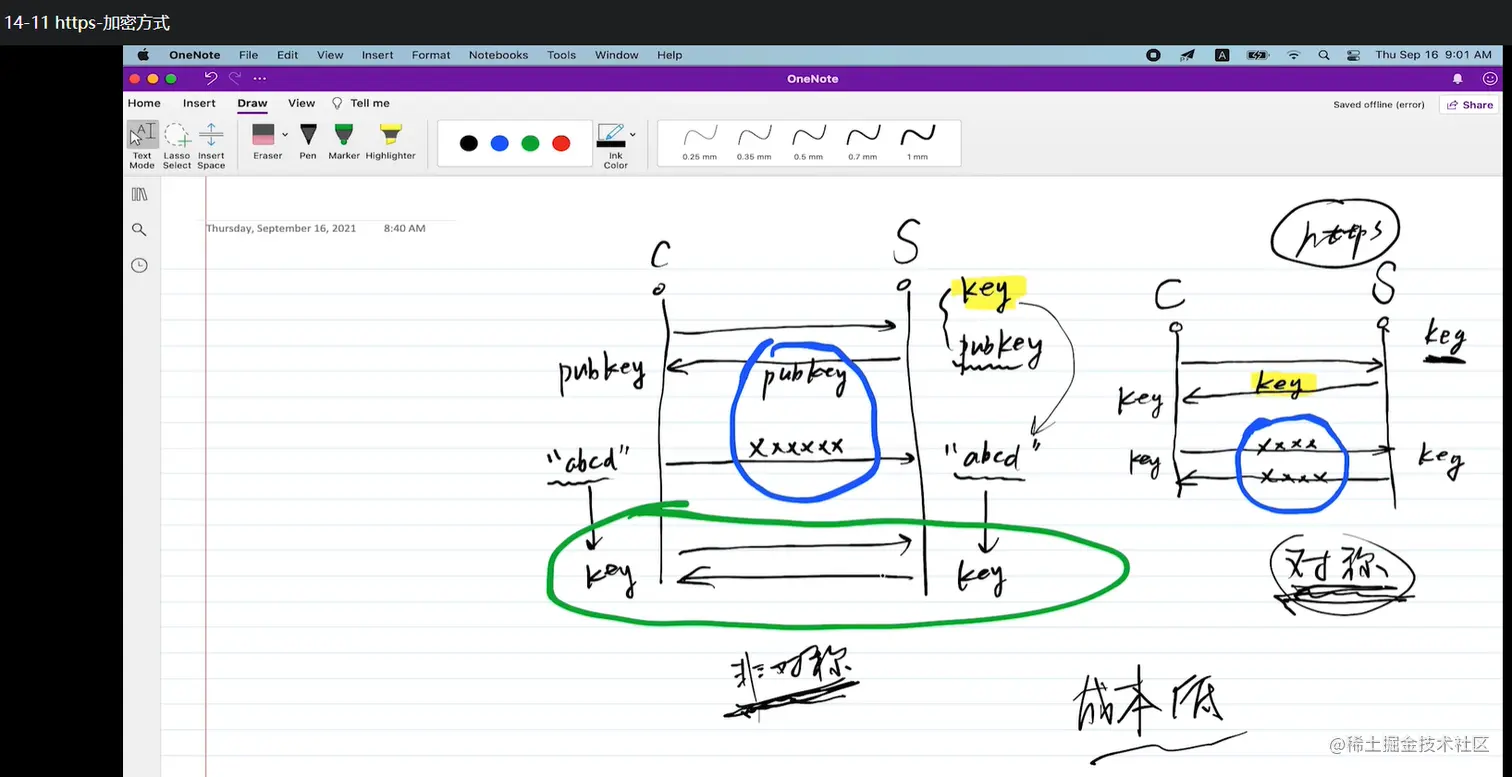Switch to the View ribbon tab
Image resolution: width=1512 pixels, height=777 pixels.
[301, 103]
